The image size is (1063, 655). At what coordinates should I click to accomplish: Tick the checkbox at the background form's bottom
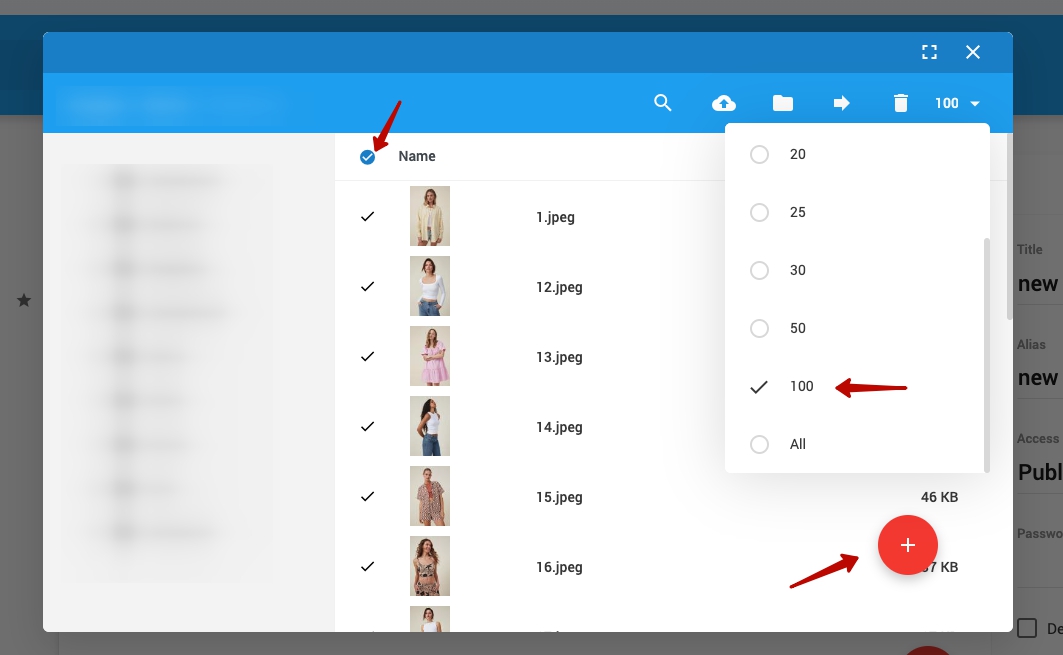pyautogui.click(x=1027, y=628)
